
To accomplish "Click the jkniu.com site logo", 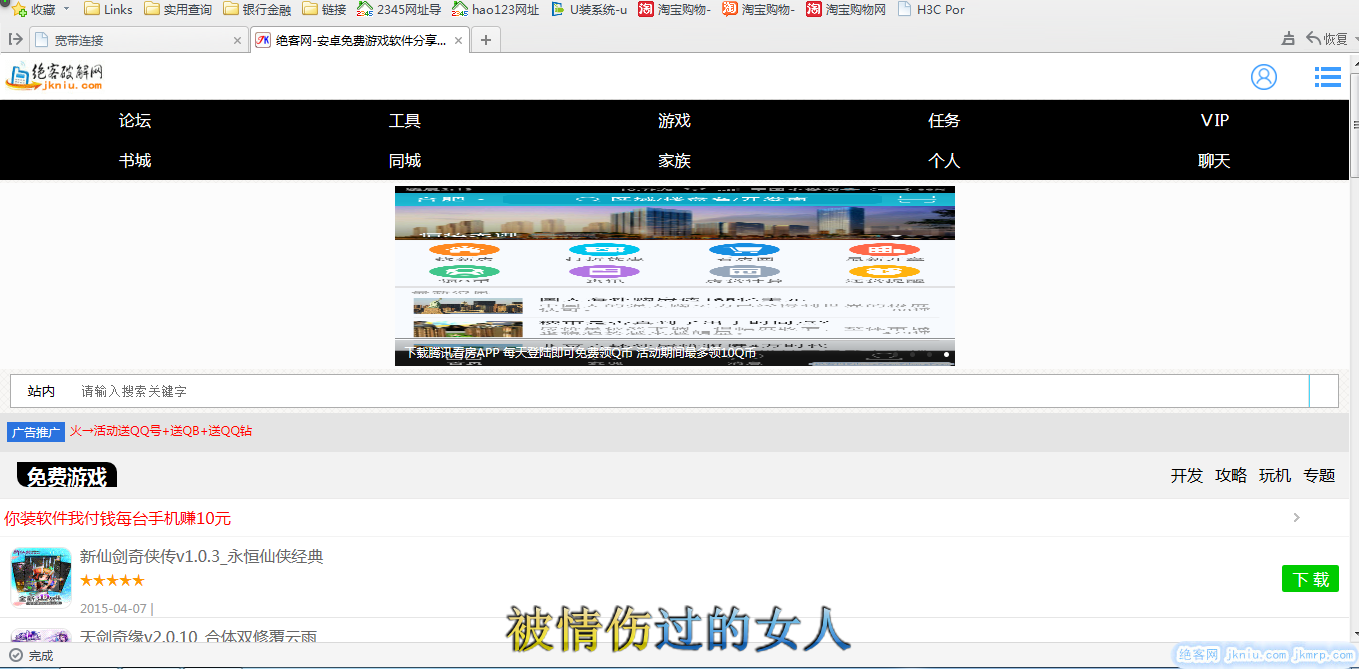I will [55, 76].
